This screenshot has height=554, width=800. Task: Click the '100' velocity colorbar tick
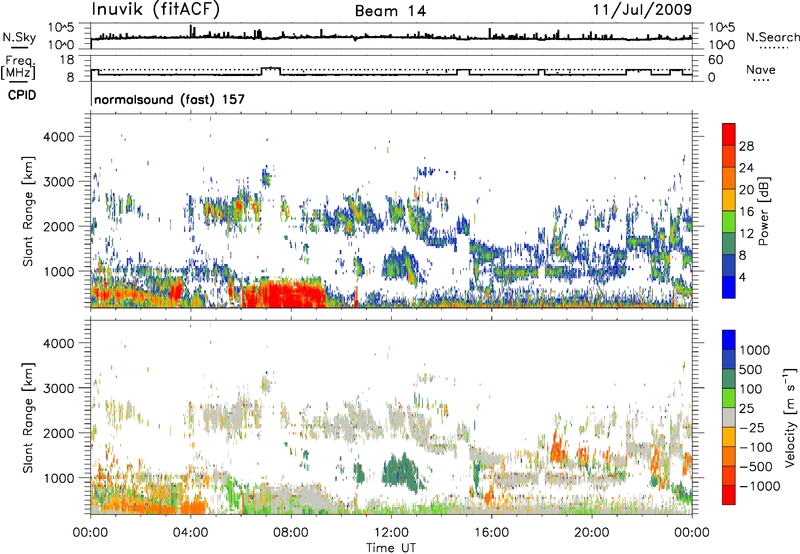[751, 389]
